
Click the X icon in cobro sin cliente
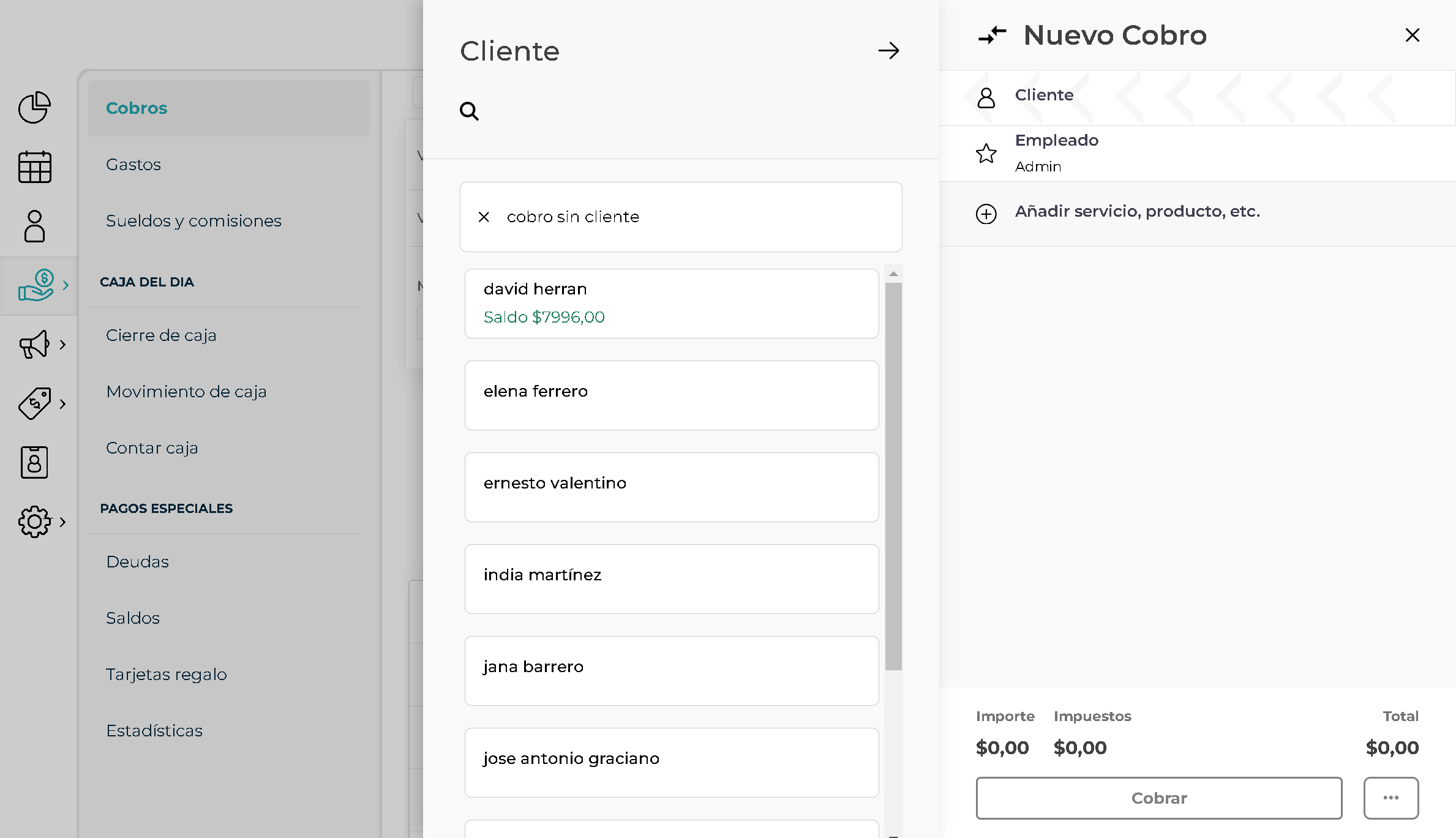484,217
